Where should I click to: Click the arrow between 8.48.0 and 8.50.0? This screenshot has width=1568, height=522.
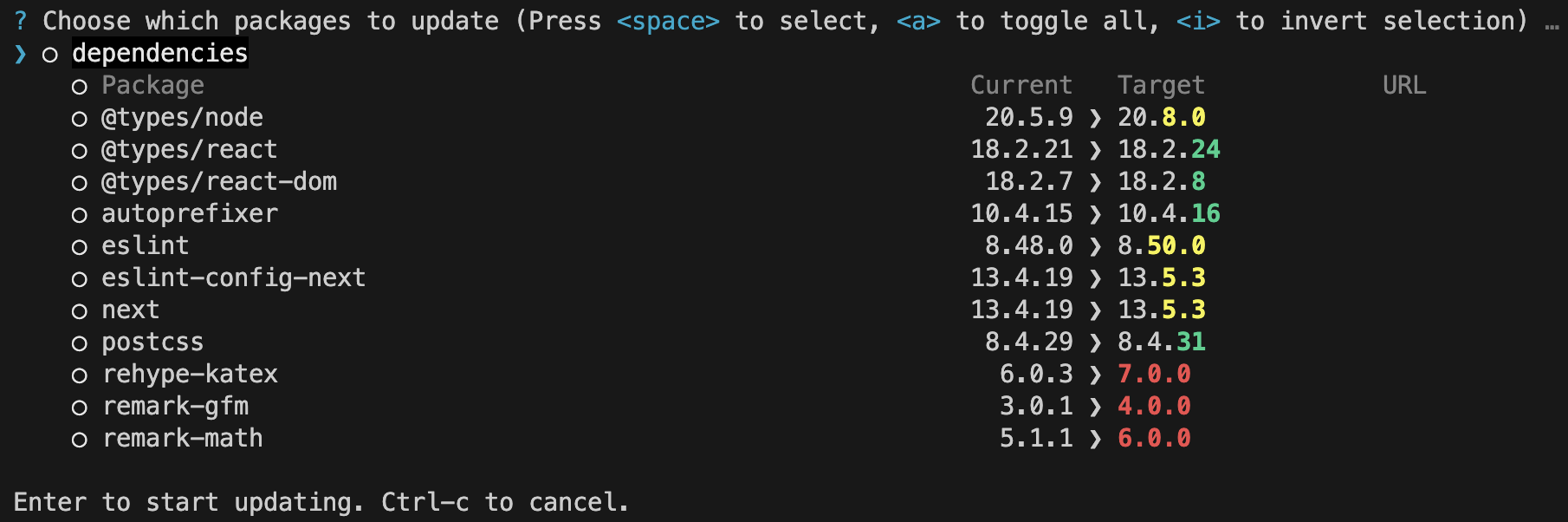click(1095, 246)
